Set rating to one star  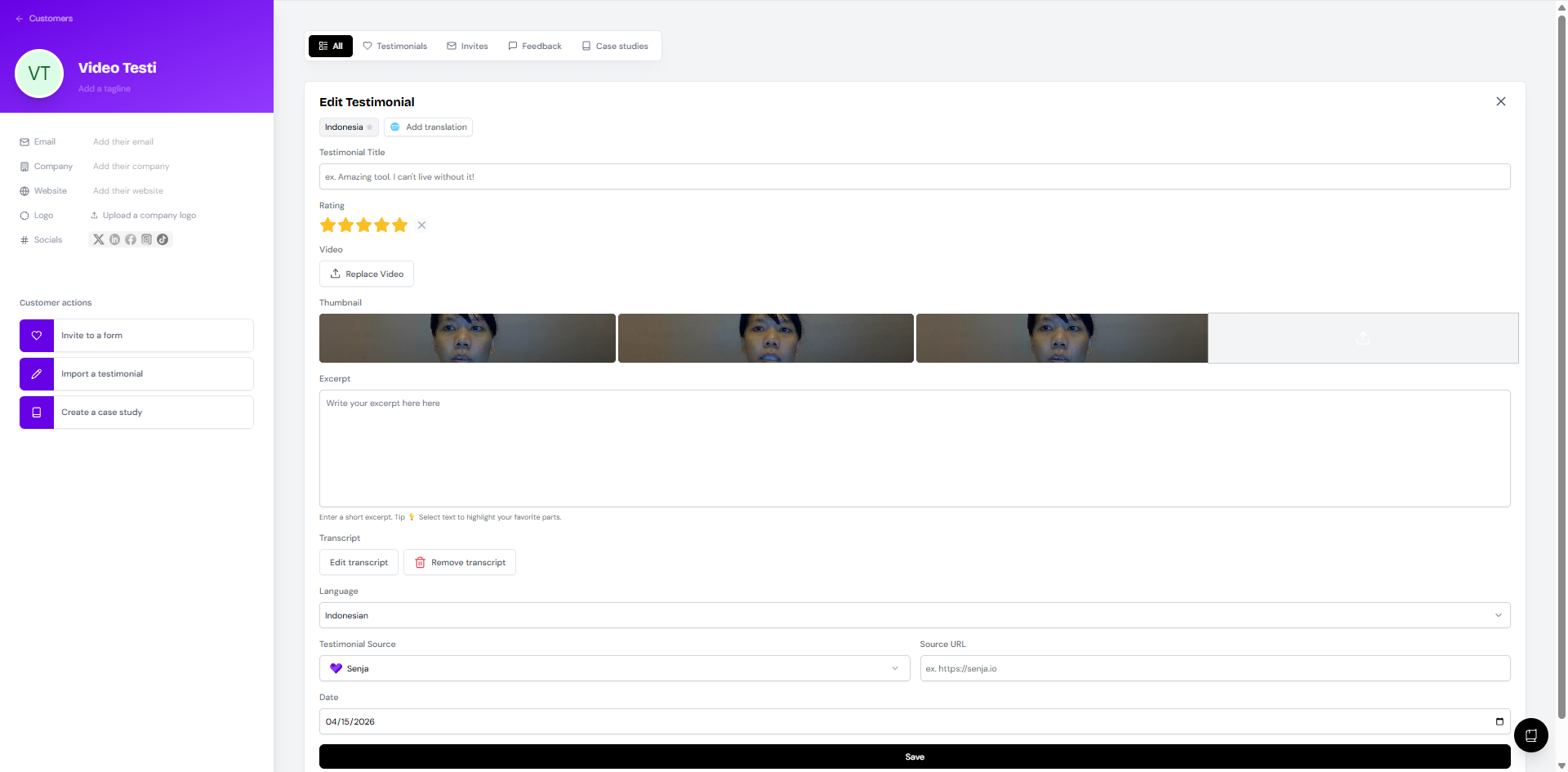pos(327,225)
